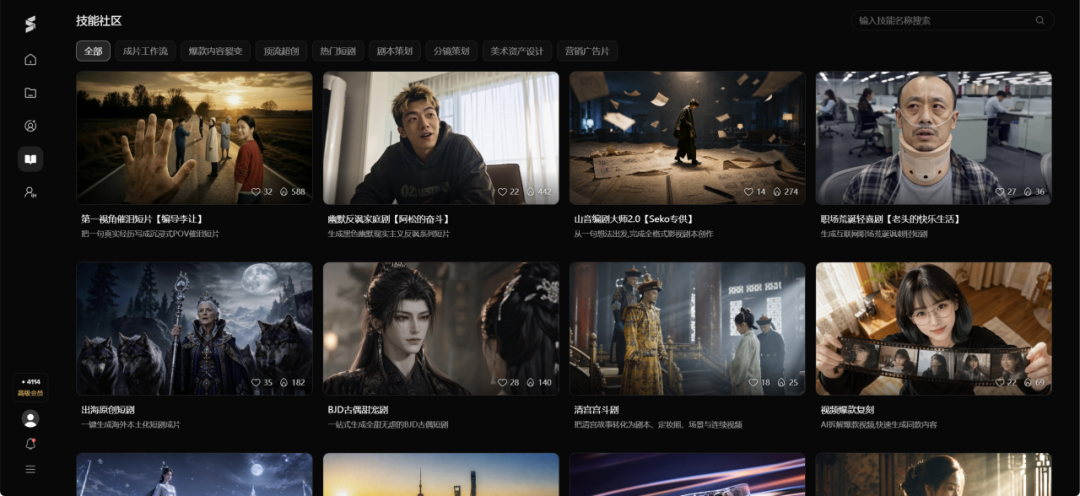Image resolution: width=1080 pixels, height=496 pixels.
Task: Click title 第一视角催泪短片【编导李让】
Action: click(x=143, y=219)
